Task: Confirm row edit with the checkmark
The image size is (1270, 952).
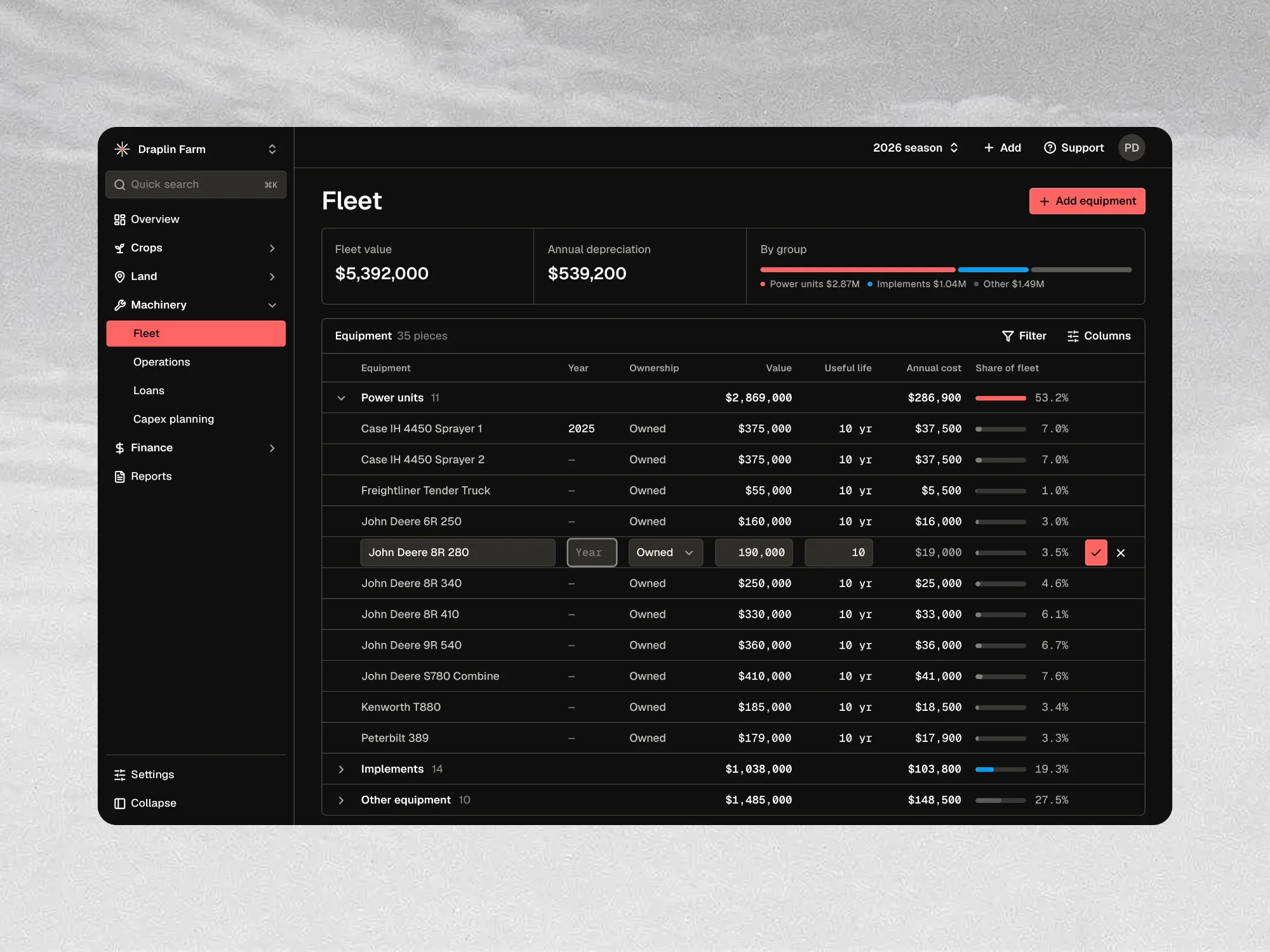Action: pos(1096,553)
